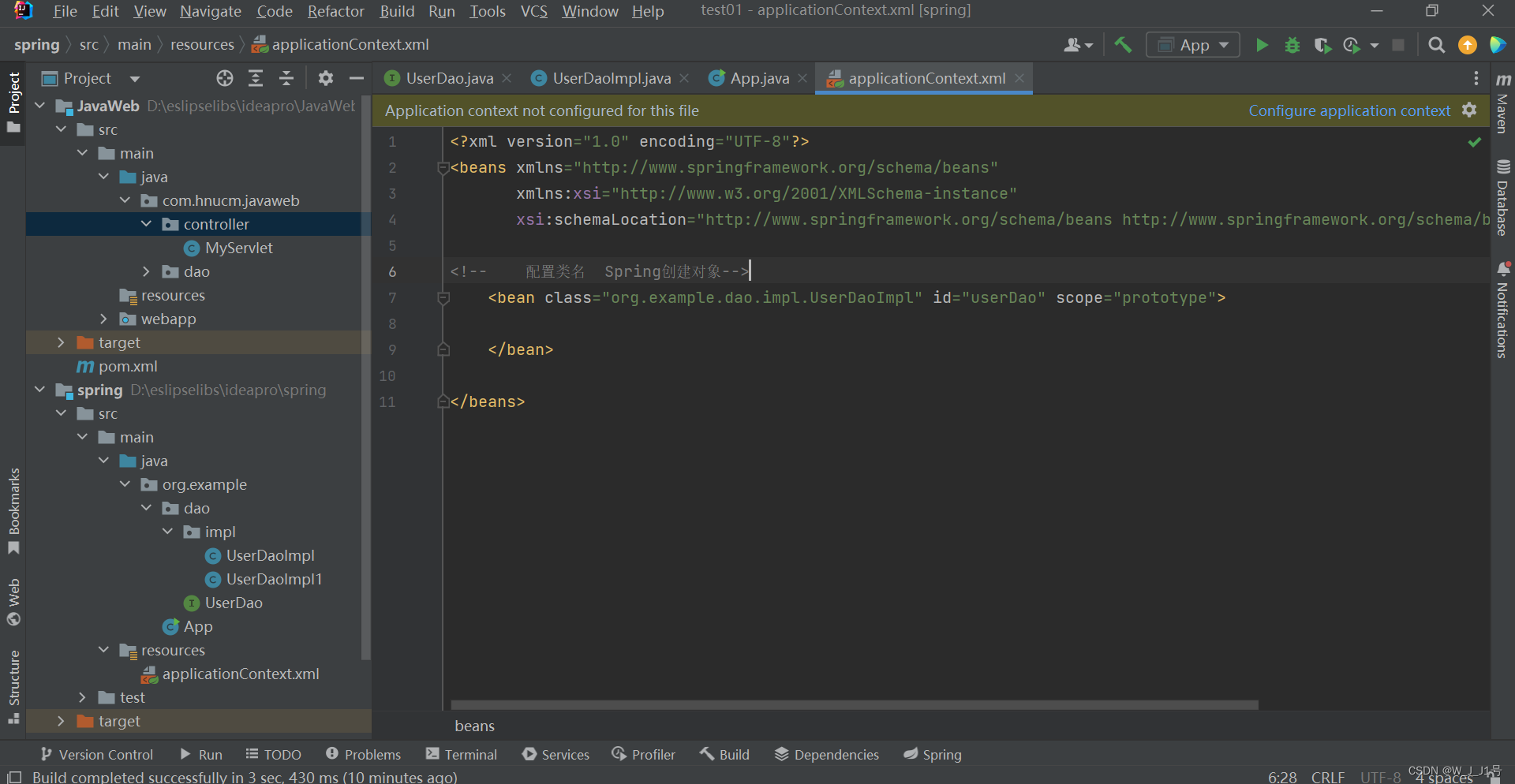Select MyServlet class in tree

[239, 248]
